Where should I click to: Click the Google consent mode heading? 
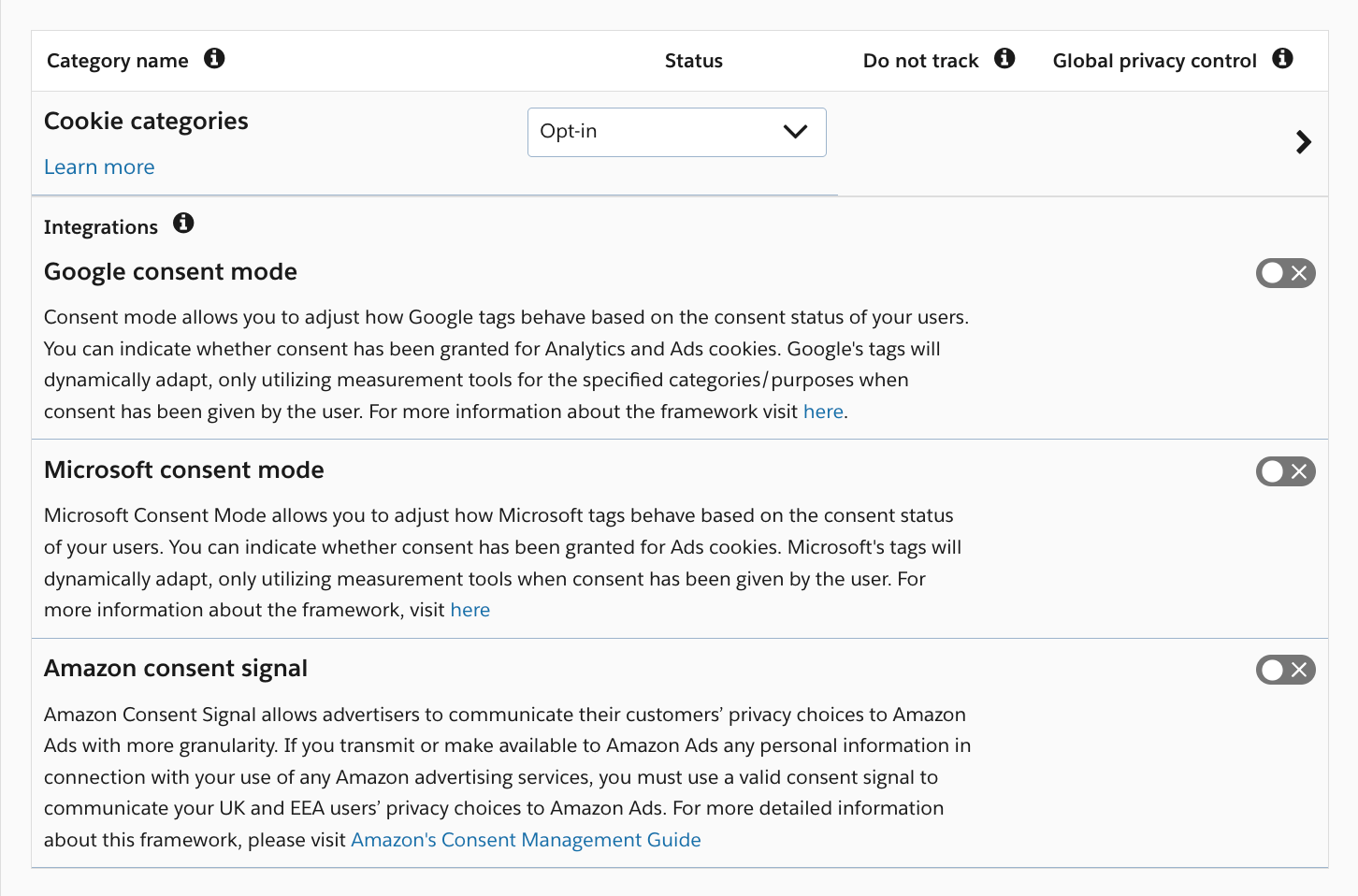coord(170,272)
